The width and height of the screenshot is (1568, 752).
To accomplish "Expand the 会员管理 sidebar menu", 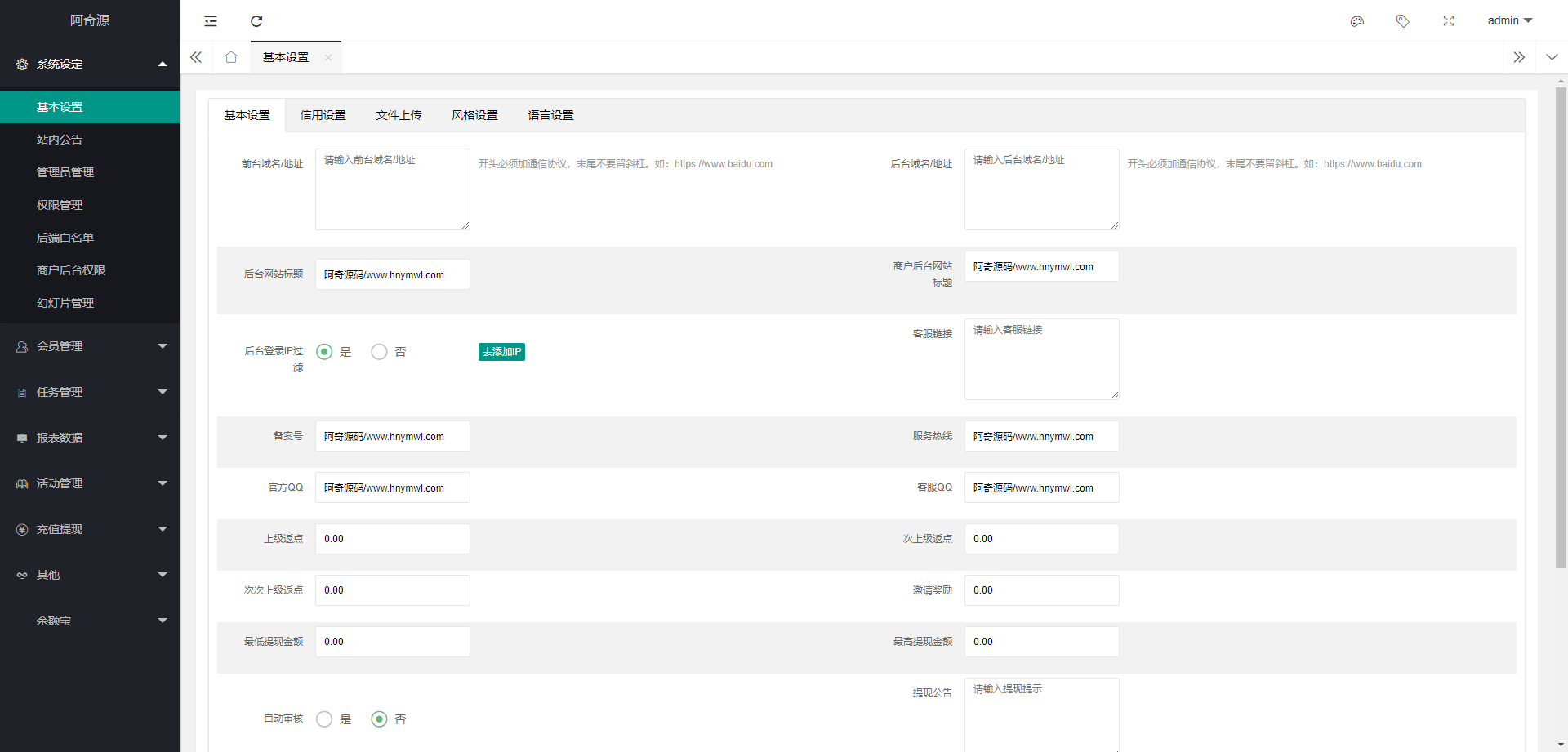I will click(90, 346).
